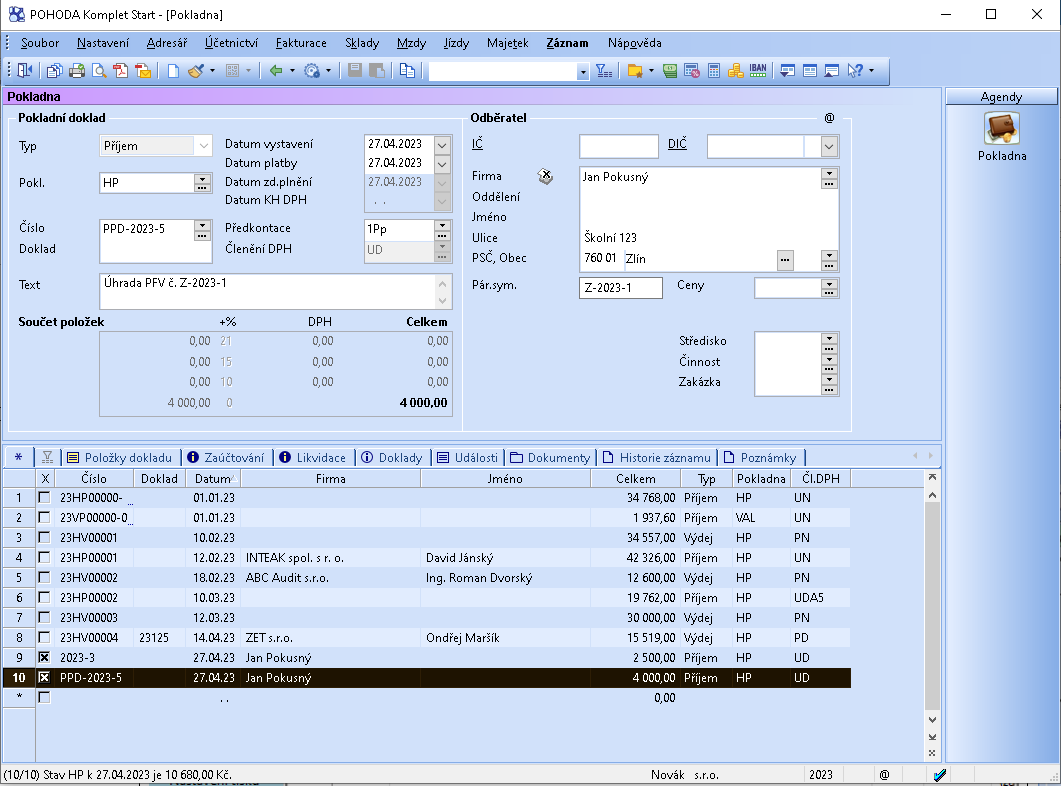This screenshot has height=786, width=1061.
Task: Click the ellipsis button next to Zlín
Action: pyautogui.click(x=785, y=260)
